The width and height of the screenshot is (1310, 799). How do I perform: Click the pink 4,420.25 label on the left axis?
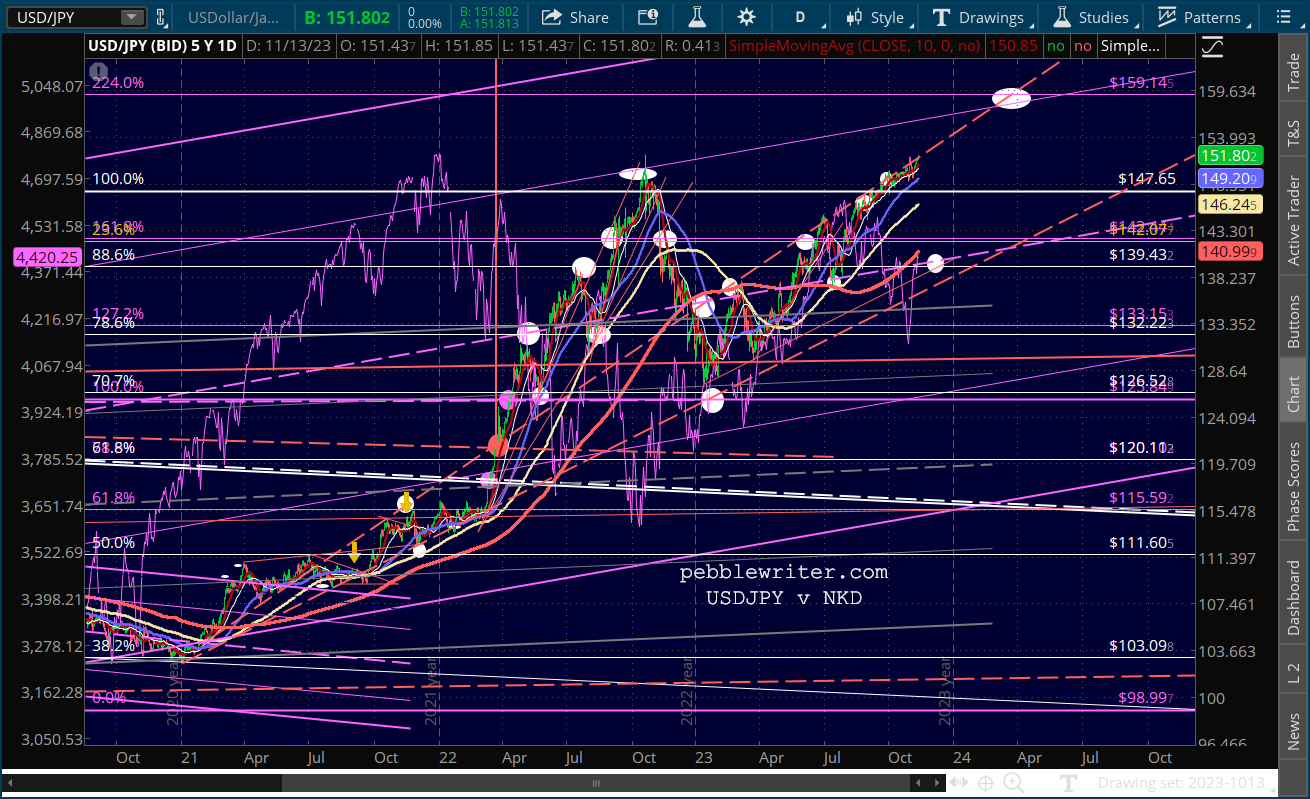[x=46, y=257]
